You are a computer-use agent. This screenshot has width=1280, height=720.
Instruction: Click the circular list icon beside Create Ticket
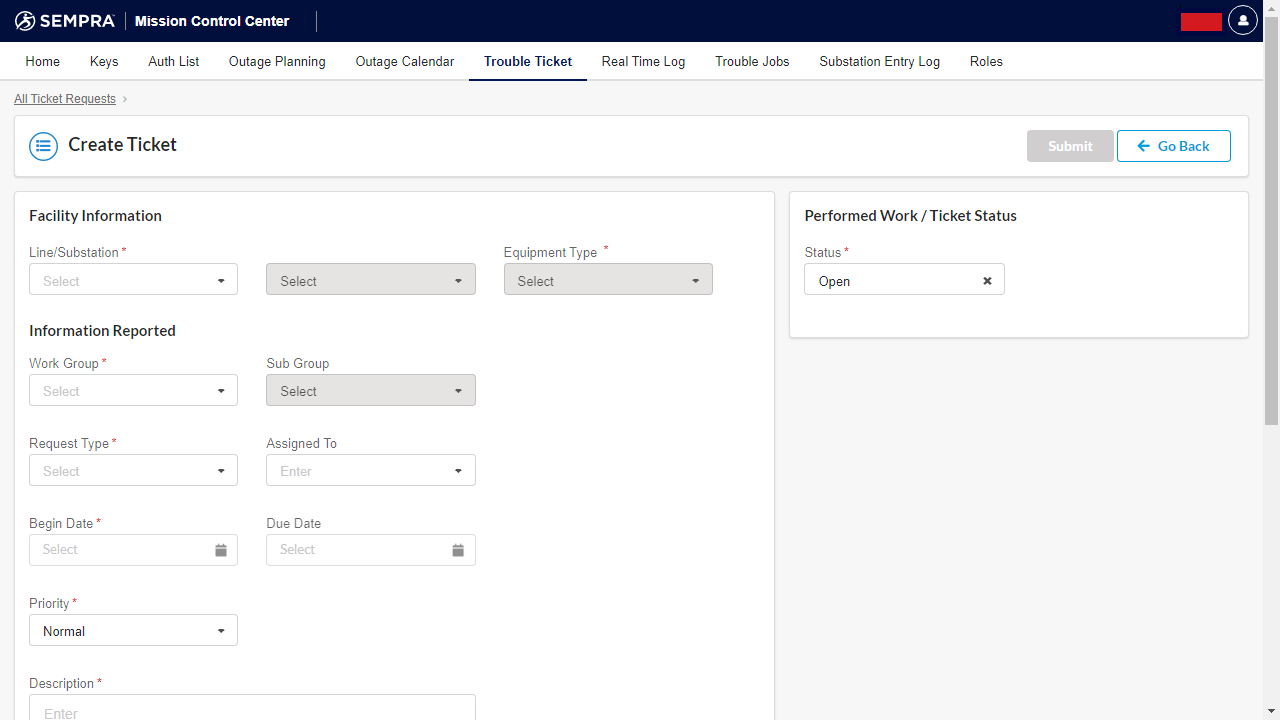[43, 145]
